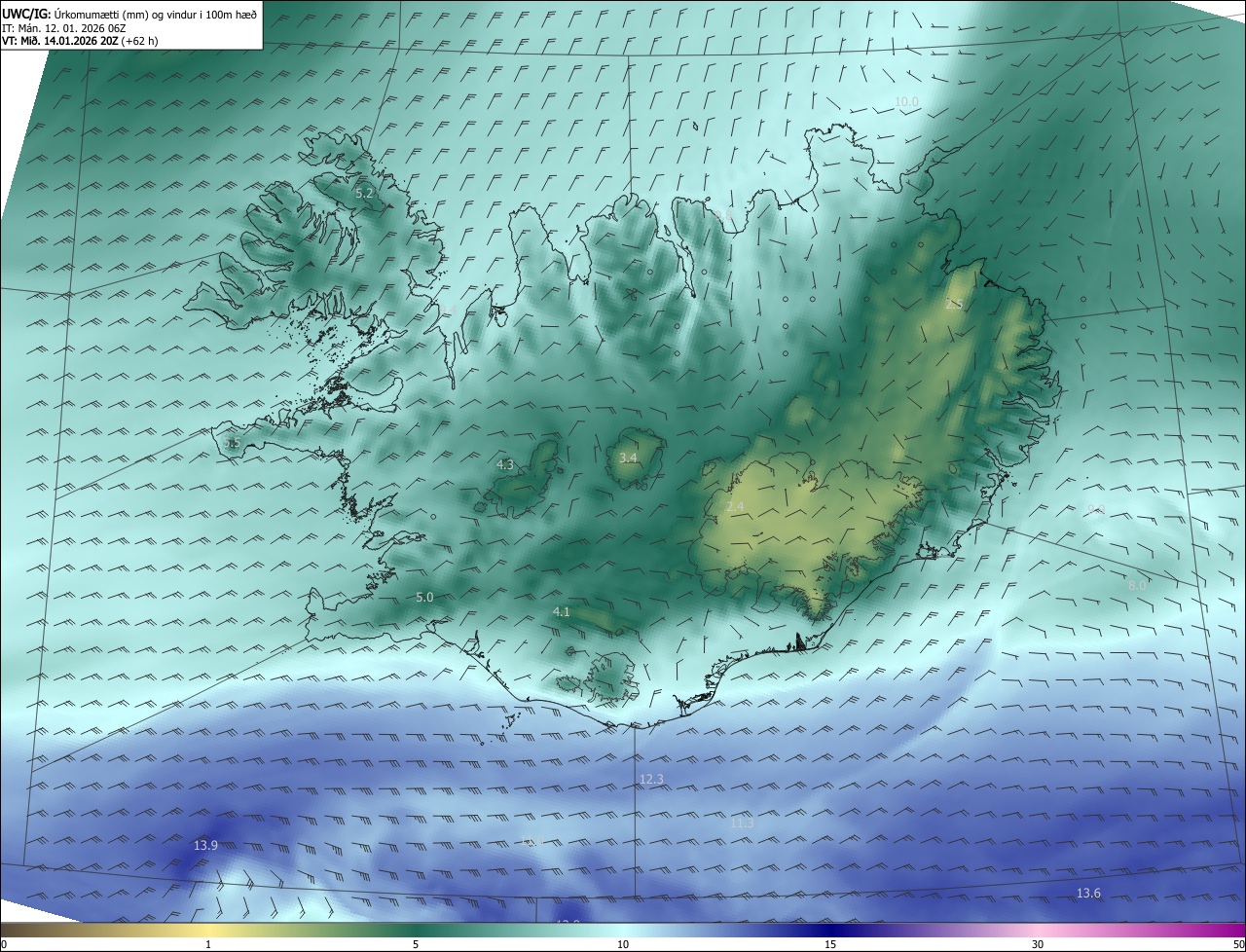
Task: Click the '1' tick on the color scale
Action: pyautogui.click(x=208, y=944)
